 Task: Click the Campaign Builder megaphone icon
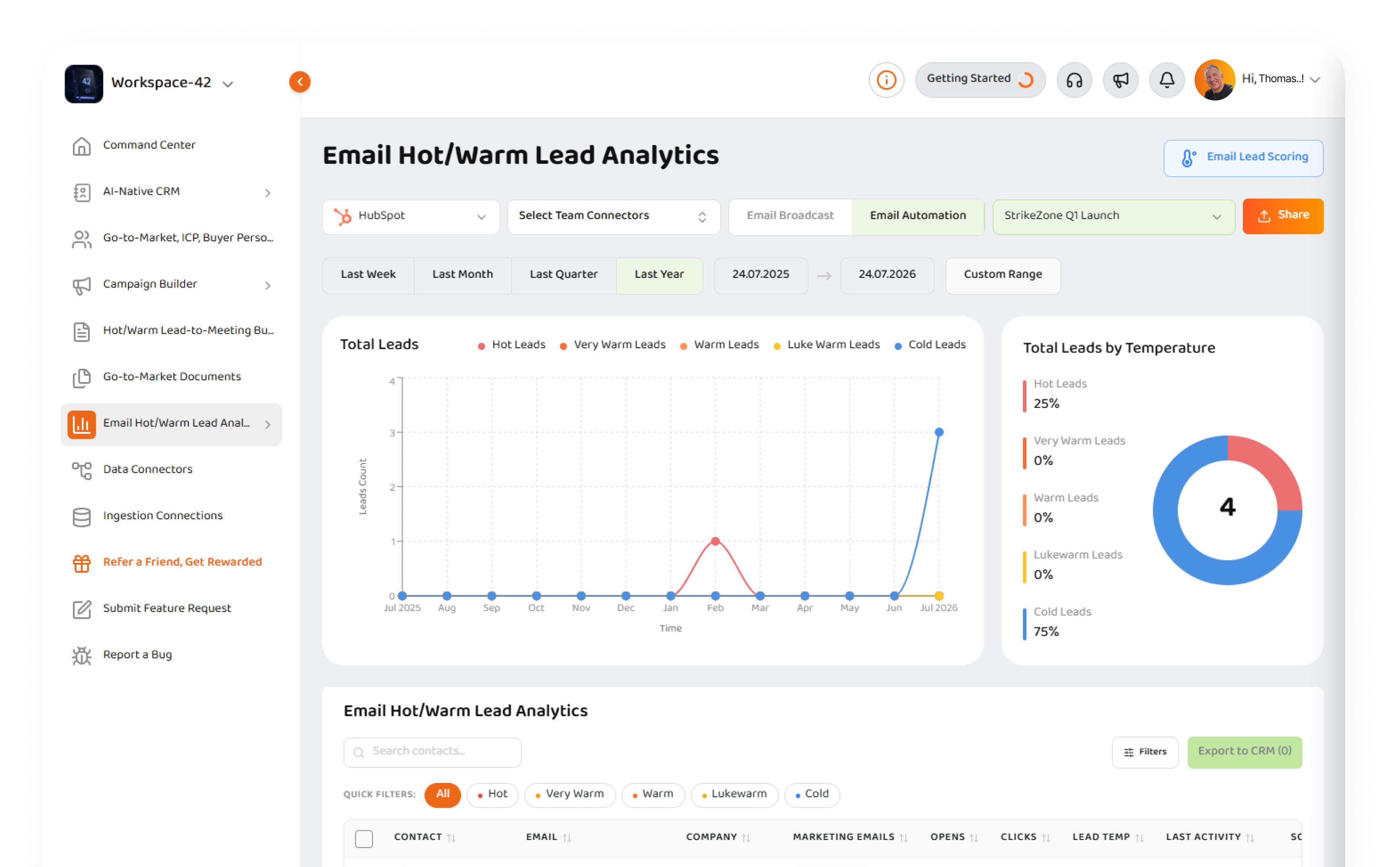(x=81, y=285)
